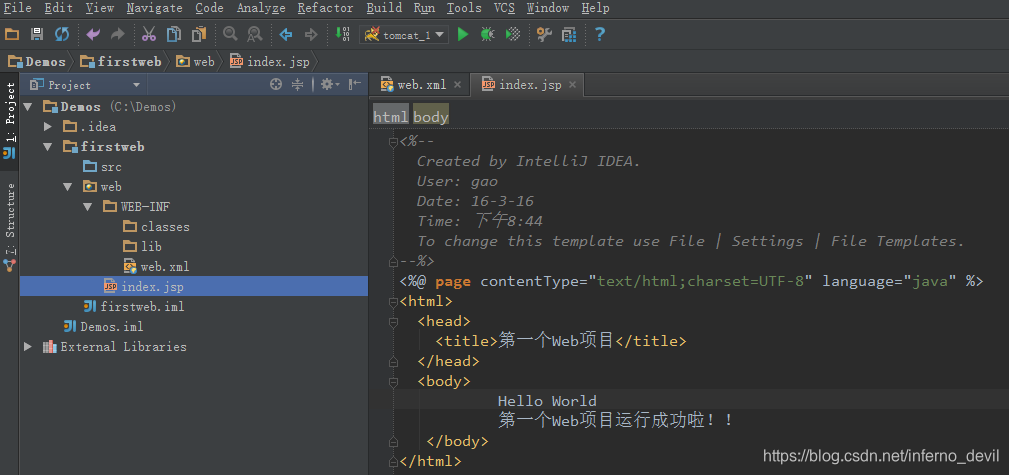Collapse the web folder arrow
Image resolution: width=1009 pixels, height=475 pixels.
(x=68, y=187)
